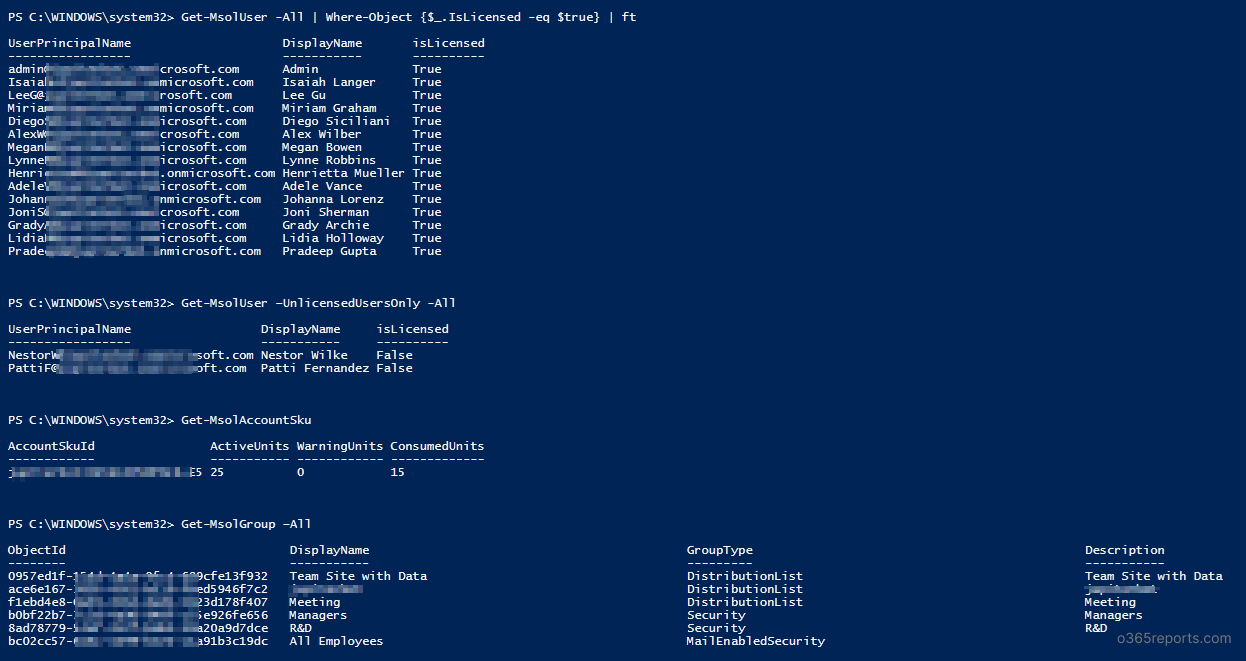
Task: Select the ActiveUnits column header
Action: pos(249,446)
